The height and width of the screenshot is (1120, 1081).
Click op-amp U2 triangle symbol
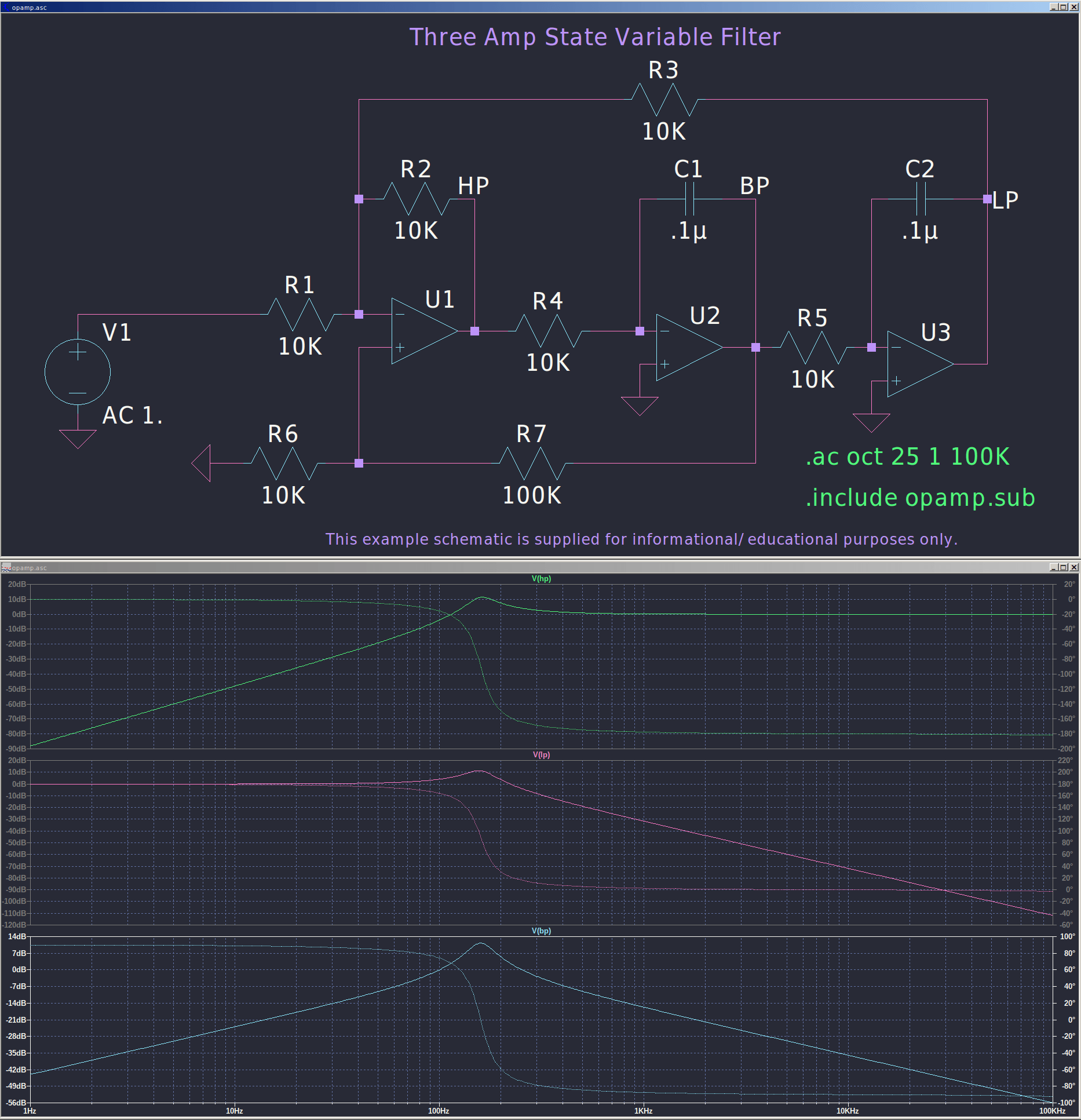click(x=689, y=348)
